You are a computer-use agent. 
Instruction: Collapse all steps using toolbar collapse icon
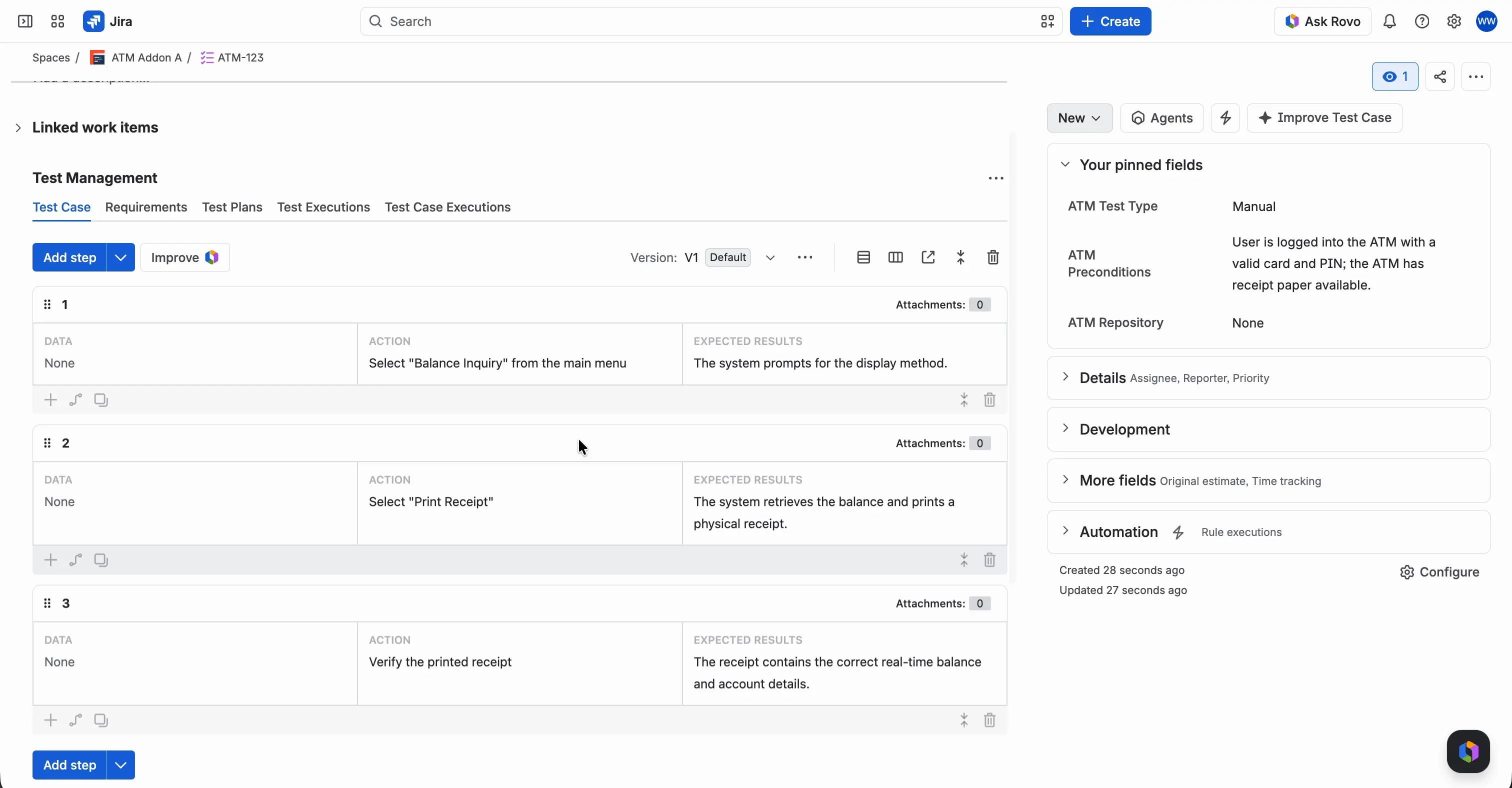pyautogui.click(x=961, y=257)
